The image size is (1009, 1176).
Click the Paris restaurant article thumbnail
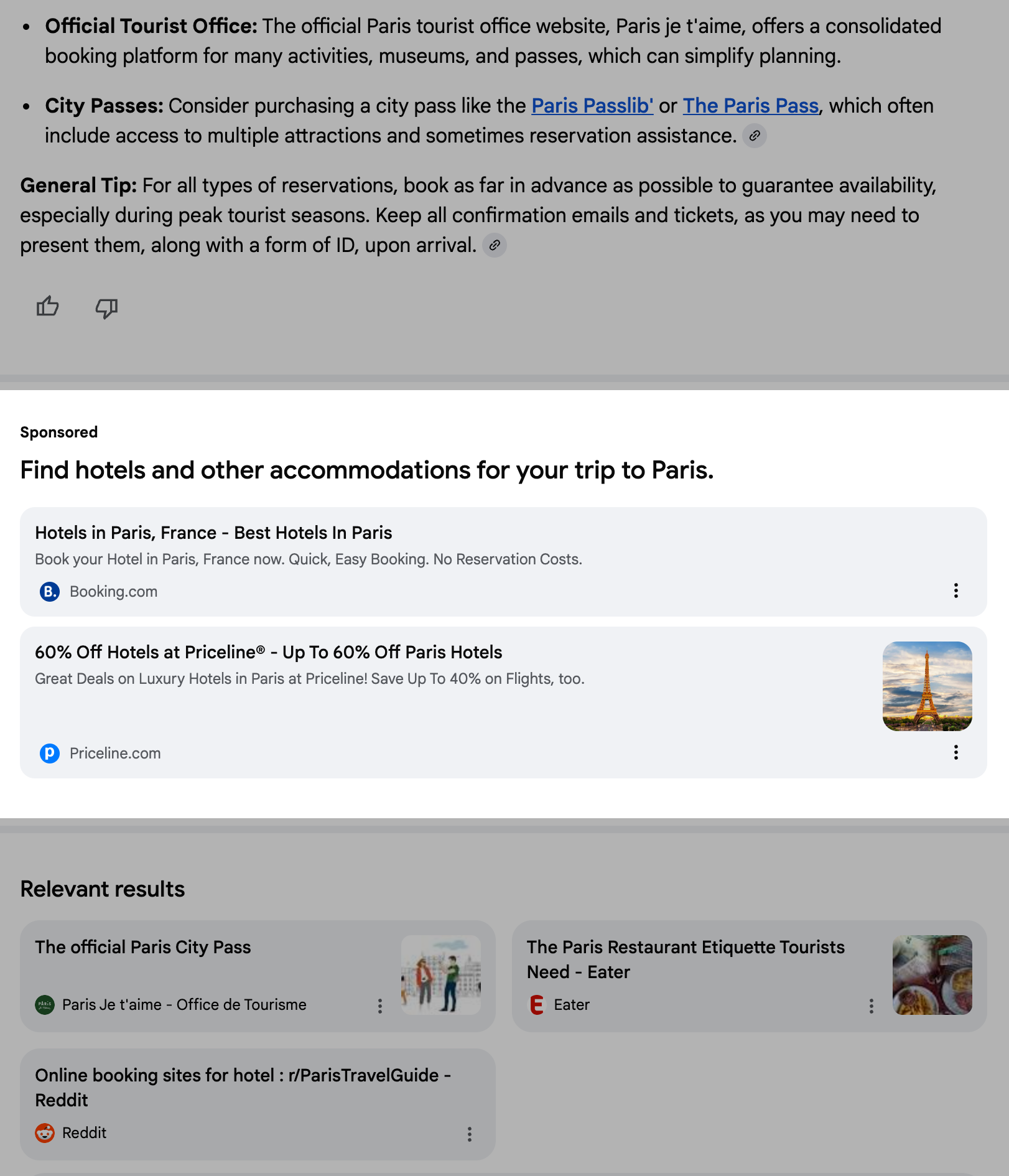pos(932,976)
